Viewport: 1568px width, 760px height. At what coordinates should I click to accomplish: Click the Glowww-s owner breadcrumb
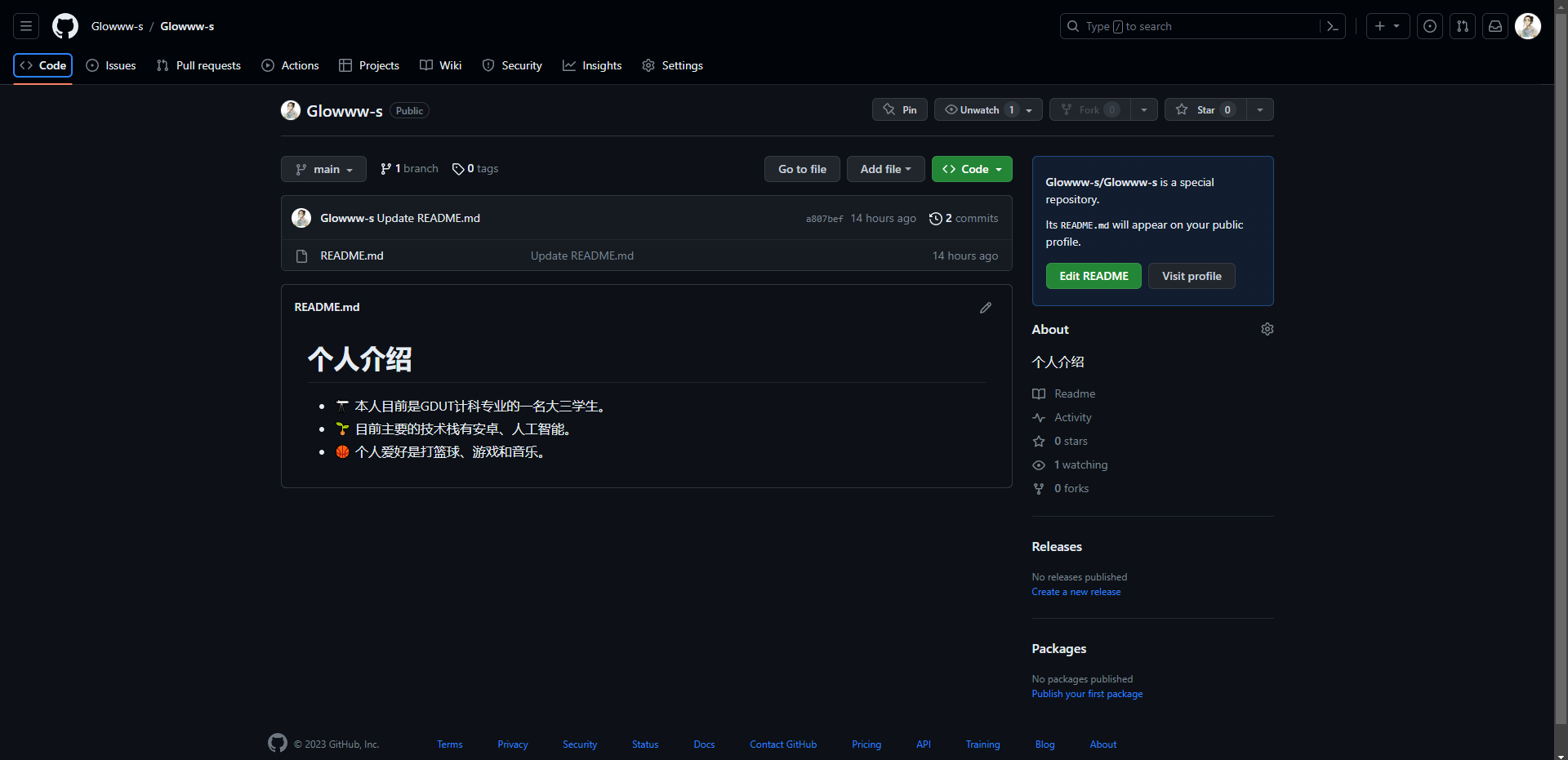[x=118, y=26]
